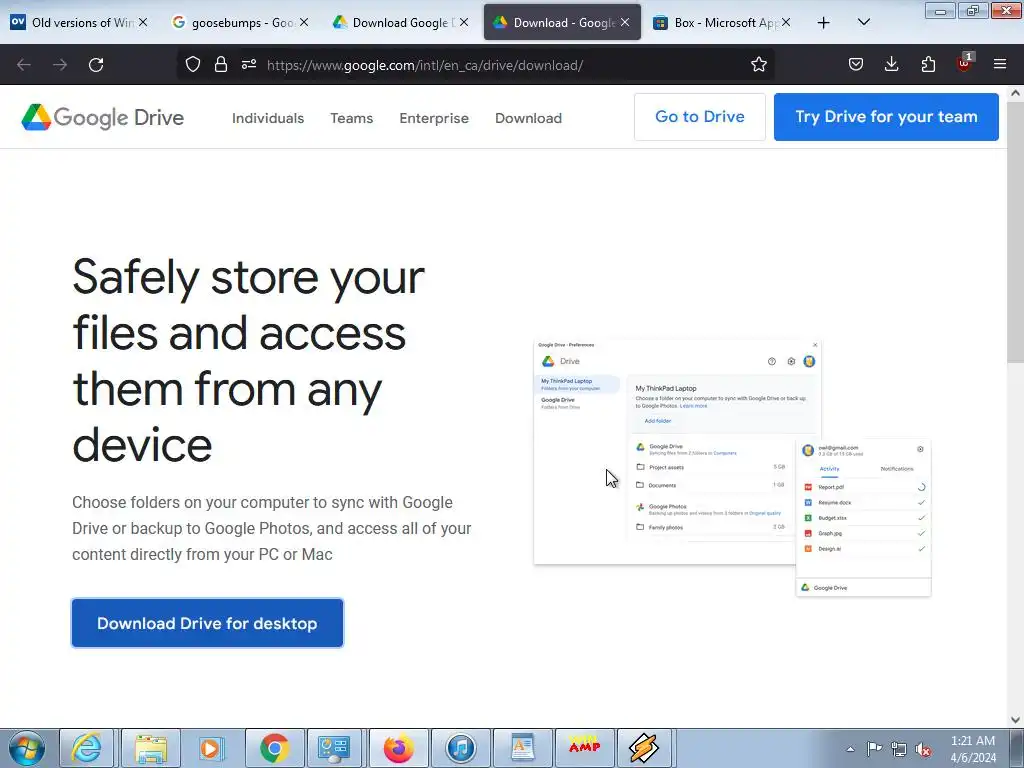This screenshot has width=1024, height=768.
Task: Click the padlock site security icon
Action: coord(221,64)
